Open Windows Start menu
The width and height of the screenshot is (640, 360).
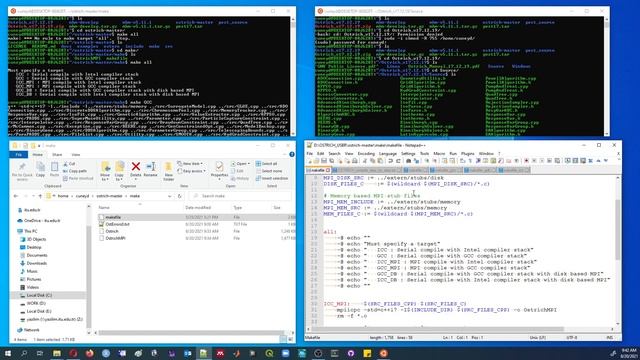point(8,353)
